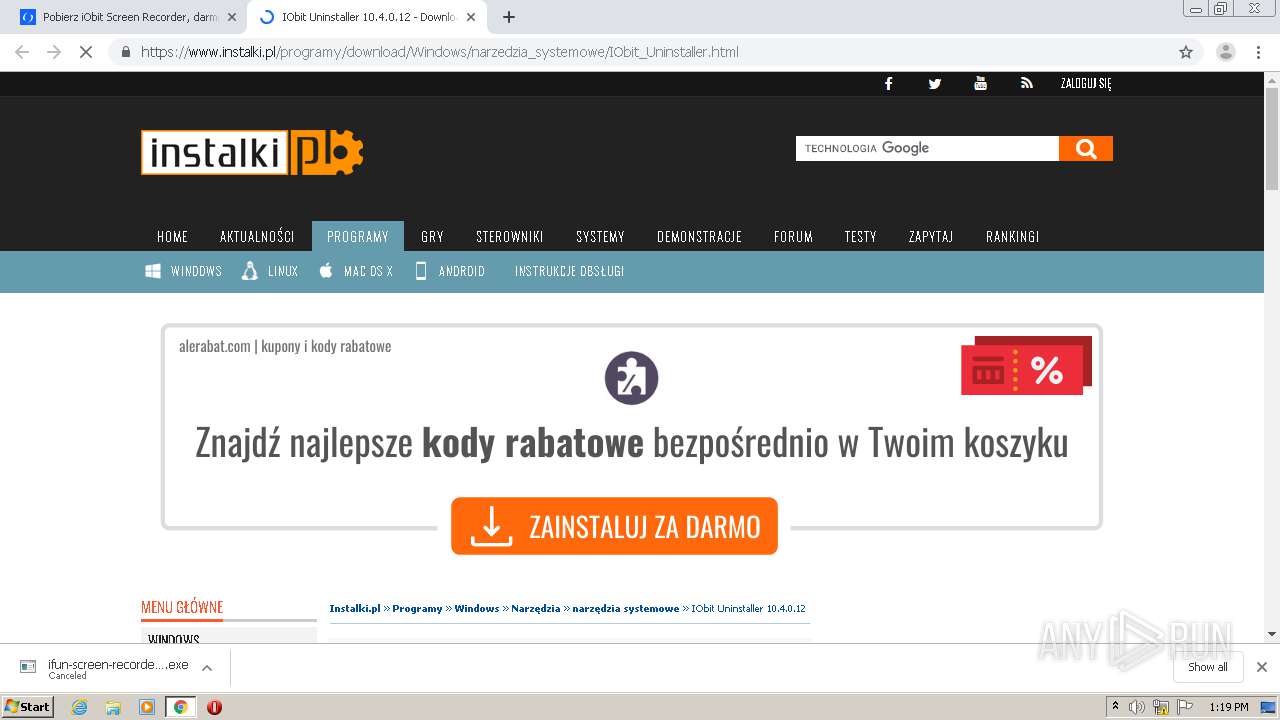Image resolution: width=1280 pixels, height=720 pixels.
Task: Click the Instalki.pl breadcrumb link
Action: (x=355, y=608)
